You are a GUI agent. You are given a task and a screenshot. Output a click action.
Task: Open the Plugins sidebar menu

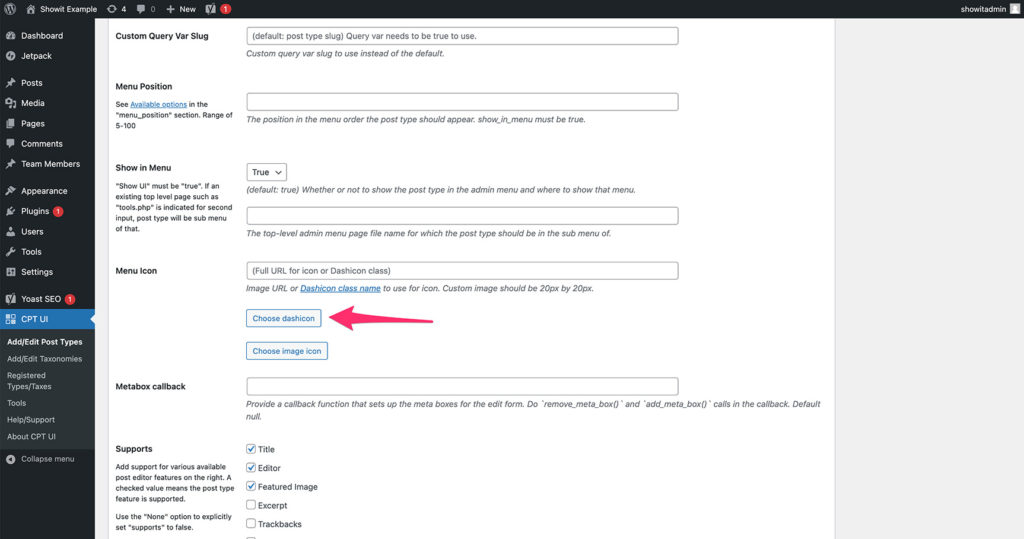pos(35,211)
